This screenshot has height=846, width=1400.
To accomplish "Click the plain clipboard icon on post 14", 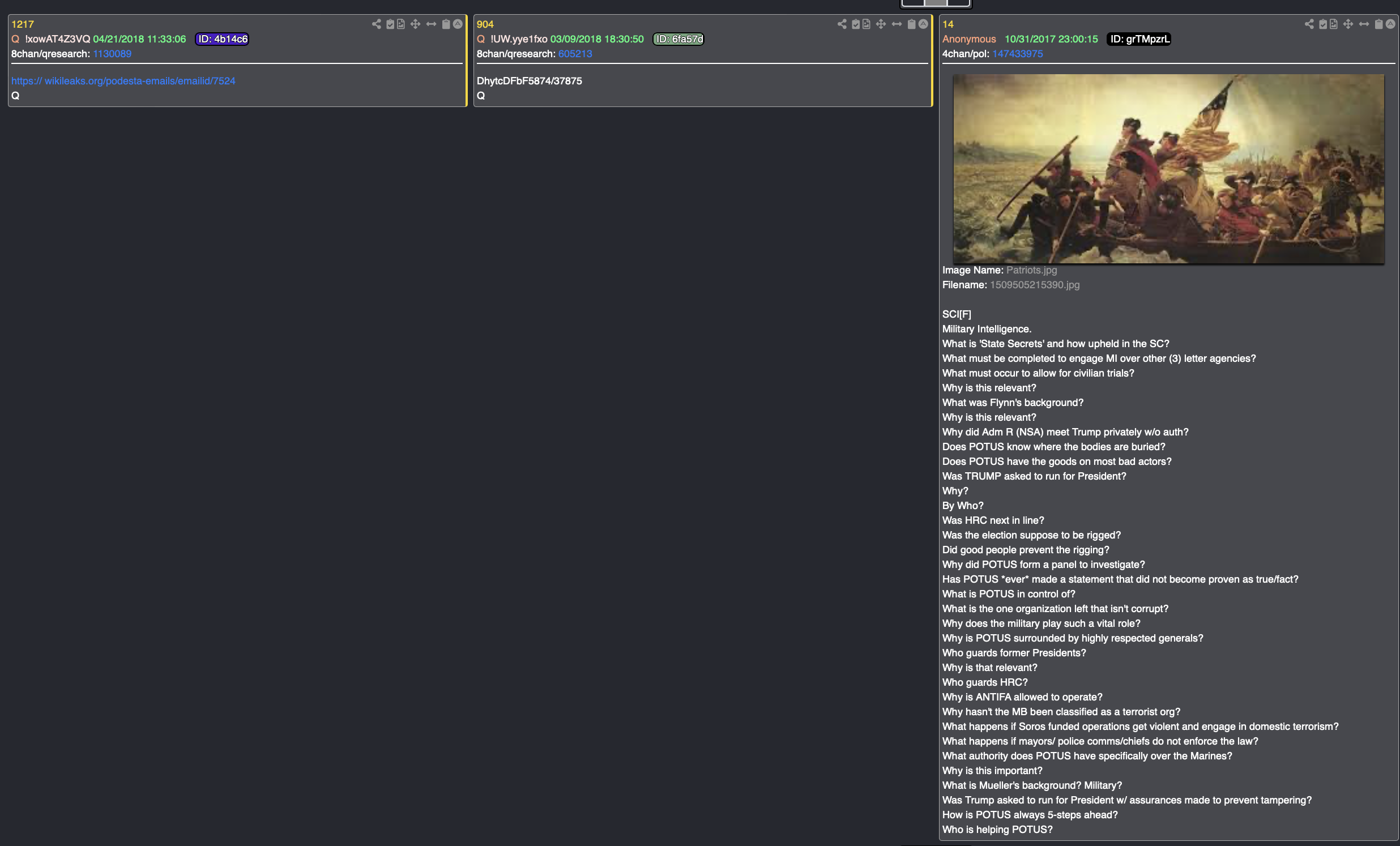I will [x=1378, y=24].
